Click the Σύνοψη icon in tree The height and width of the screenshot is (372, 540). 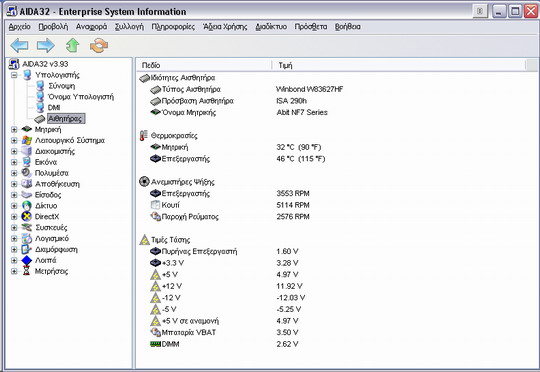[x=40, y=86]
